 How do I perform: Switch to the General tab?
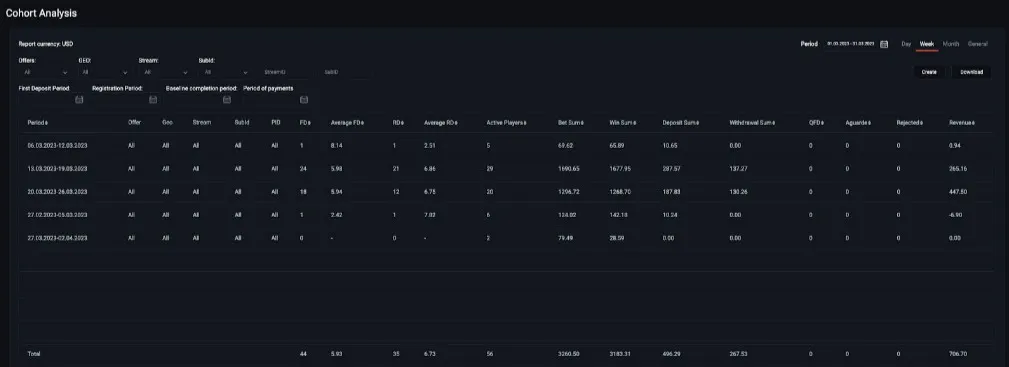(x=977, y=44)
